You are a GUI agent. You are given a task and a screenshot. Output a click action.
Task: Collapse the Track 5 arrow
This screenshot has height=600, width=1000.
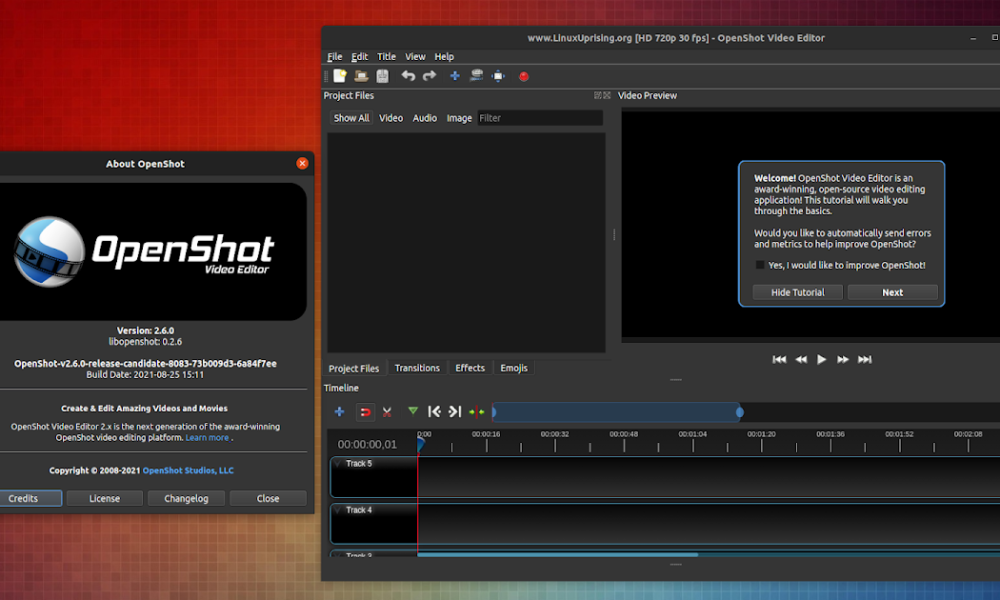click(338, 464)
